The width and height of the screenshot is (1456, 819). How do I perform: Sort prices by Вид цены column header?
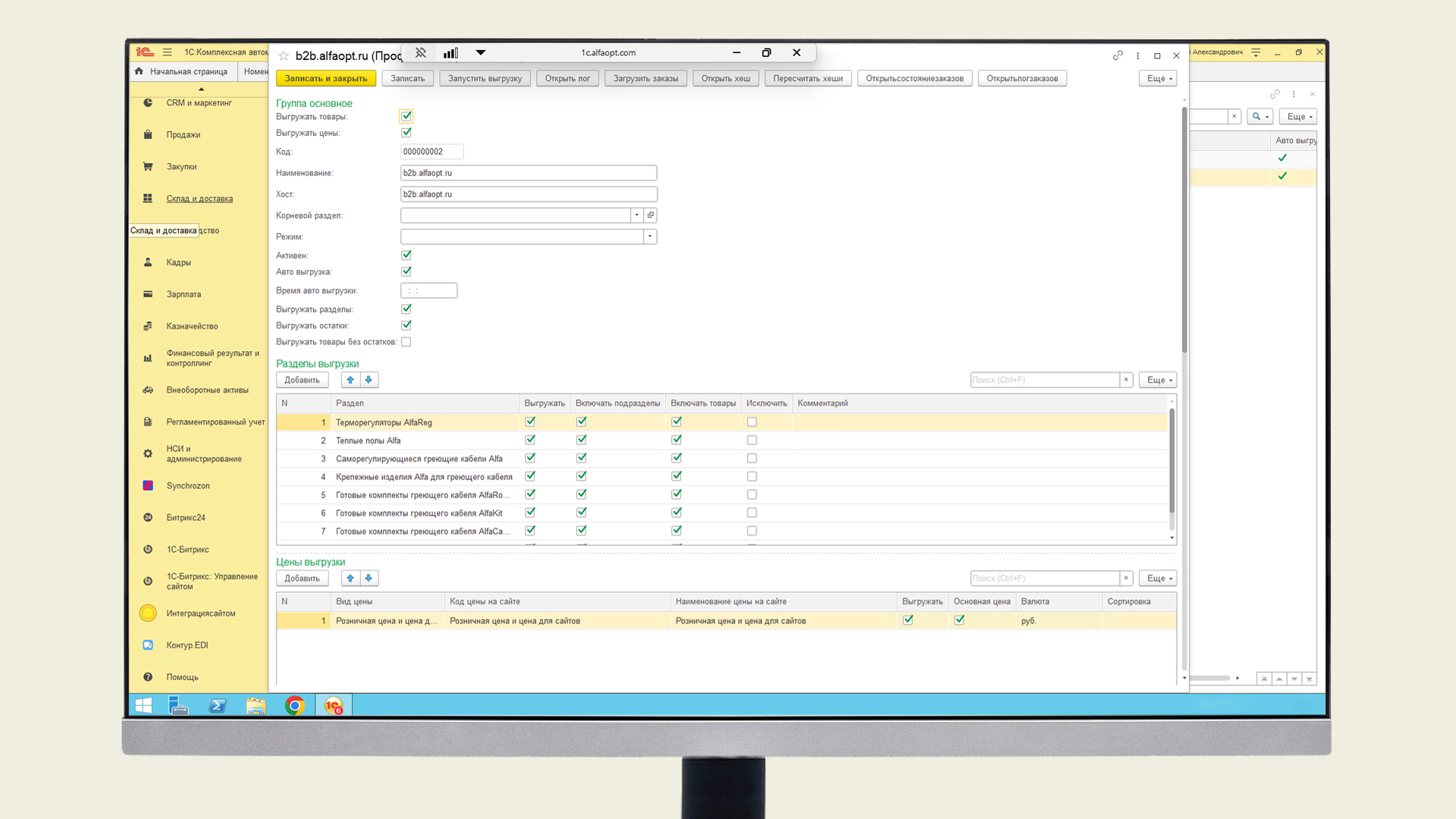(388, 601)
